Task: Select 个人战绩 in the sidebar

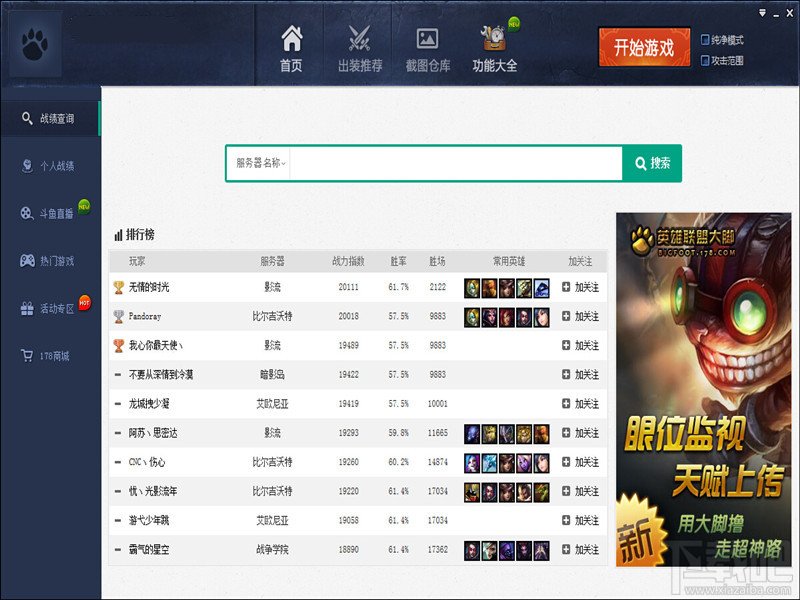Action: 50,166
